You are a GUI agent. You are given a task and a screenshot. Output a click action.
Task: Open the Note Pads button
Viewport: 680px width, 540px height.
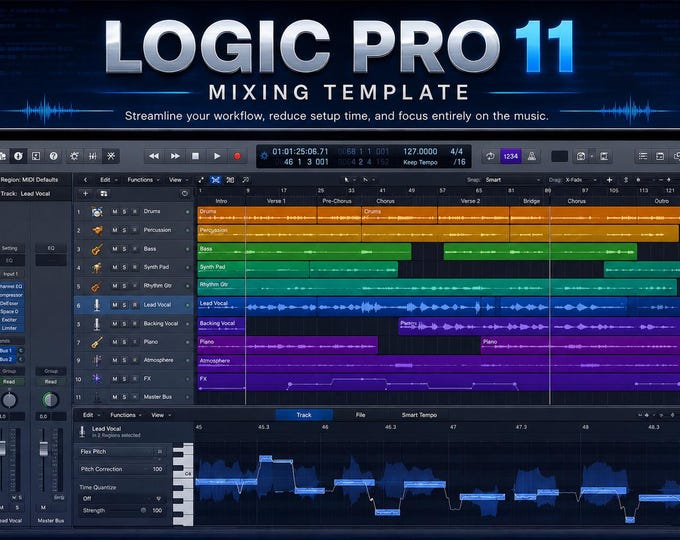pyautogui.click(x=660, y=156)
